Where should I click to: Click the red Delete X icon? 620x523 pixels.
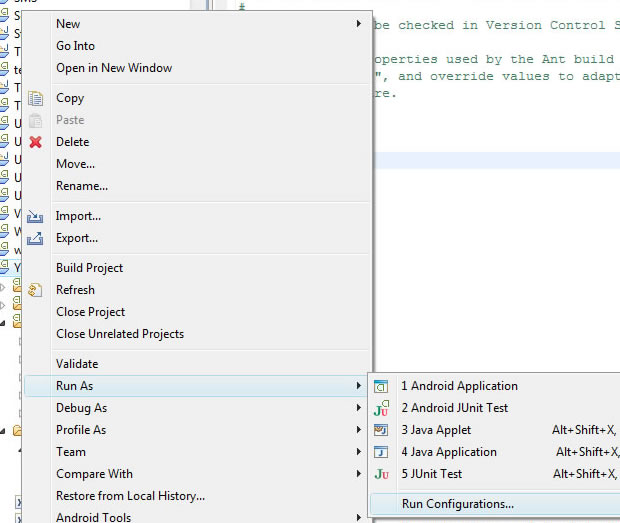36,142
